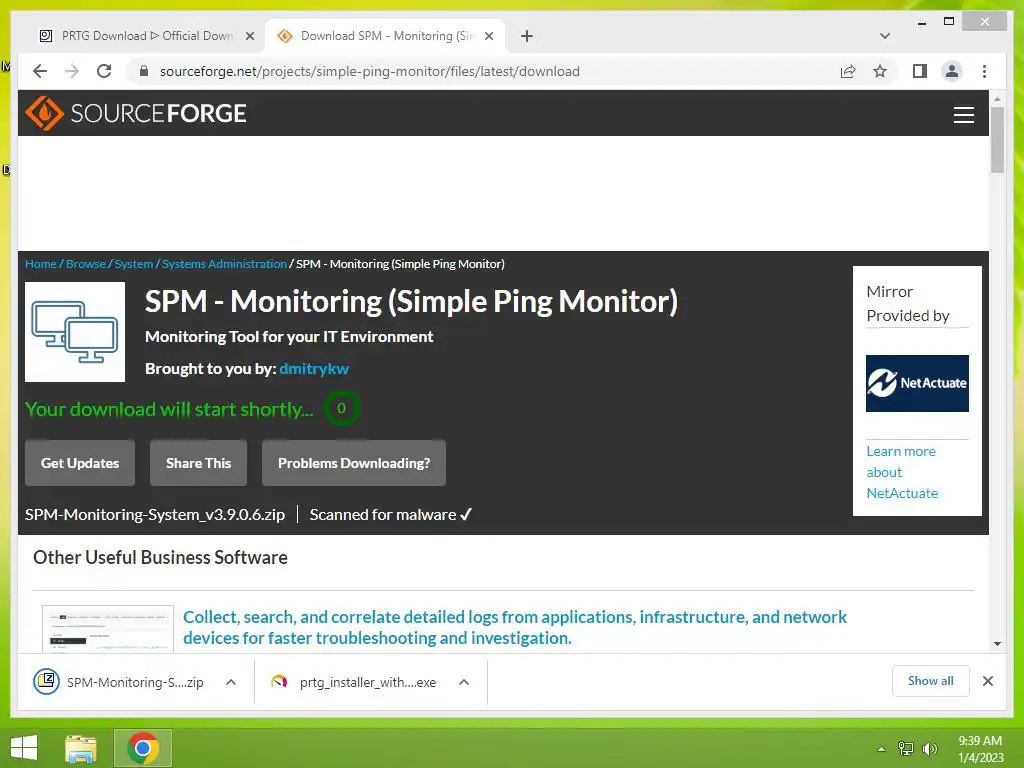View site information via the padlock icon
This screenshot has width=1024, height=768.
pos(144,71)
